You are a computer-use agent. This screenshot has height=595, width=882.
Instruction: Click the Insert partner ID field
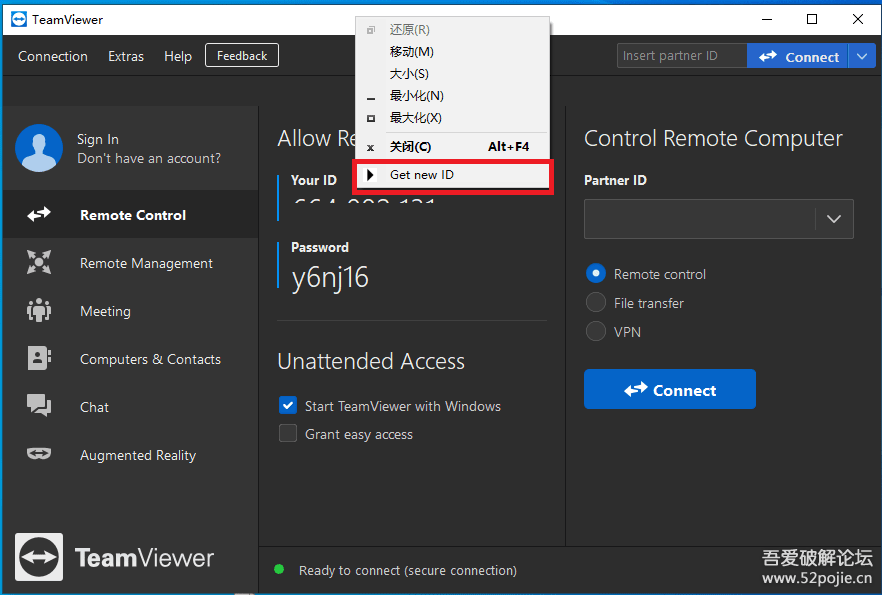point(681,56)
